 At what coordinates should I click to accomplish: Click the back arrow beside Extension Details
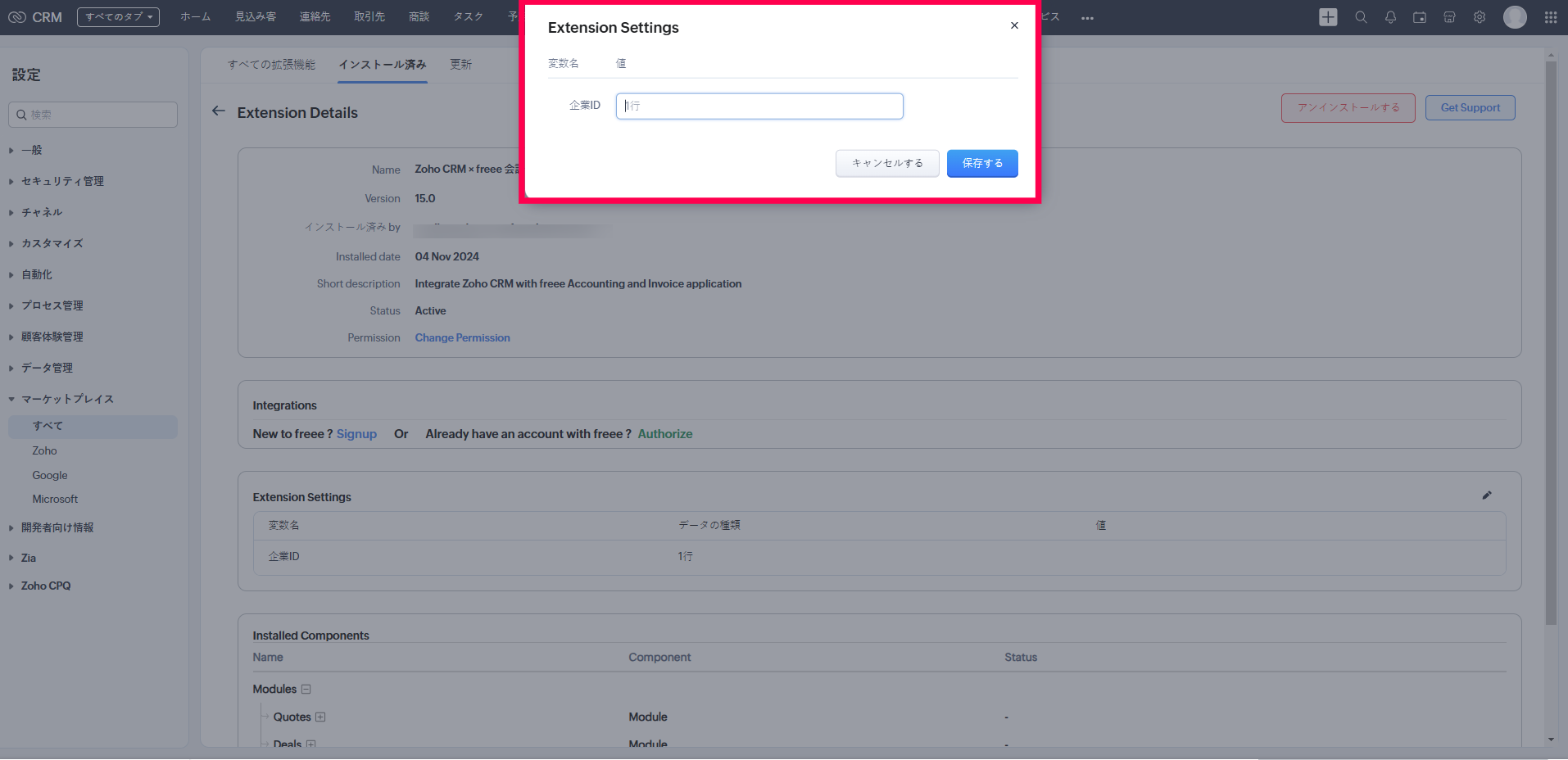pyautogui.click(x=218, y=111)
